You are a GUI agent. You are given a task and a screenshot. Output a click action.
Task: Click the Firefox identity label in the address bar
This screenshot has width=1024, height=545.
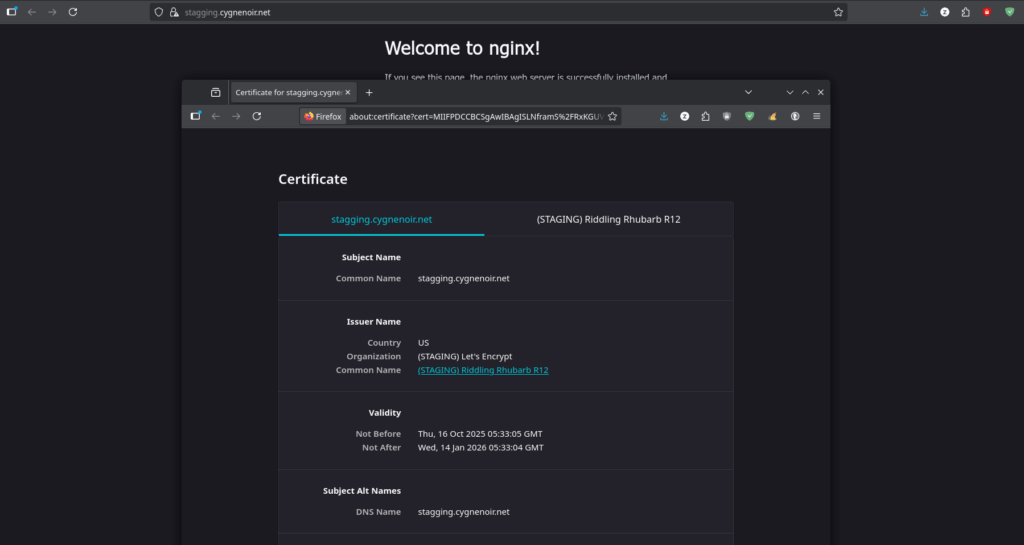click(323, 116)
